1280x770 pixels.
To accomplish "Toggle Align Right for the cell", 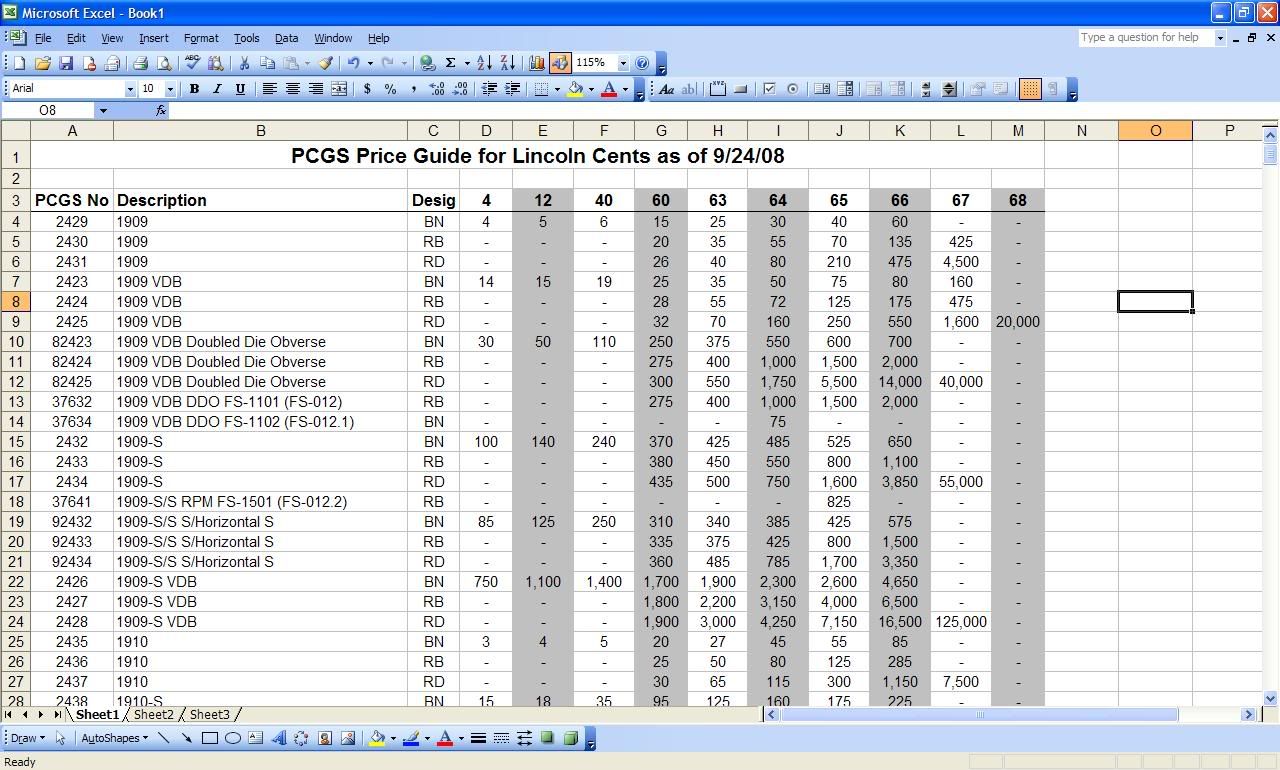I will tap(315, 89).
